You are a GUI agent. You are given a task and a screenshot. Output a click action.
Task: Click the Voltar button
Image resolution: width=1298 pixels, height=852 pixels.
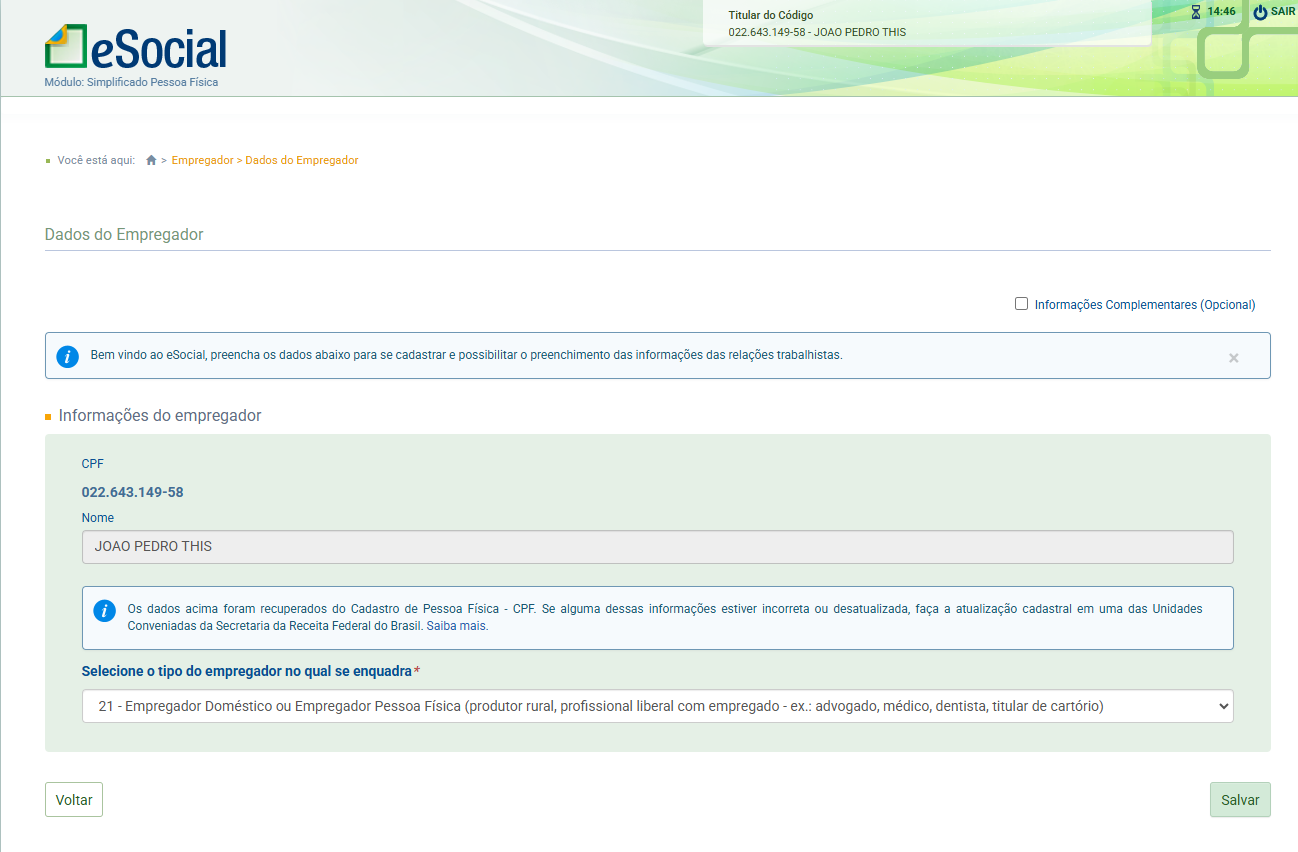tap(74, 800)
